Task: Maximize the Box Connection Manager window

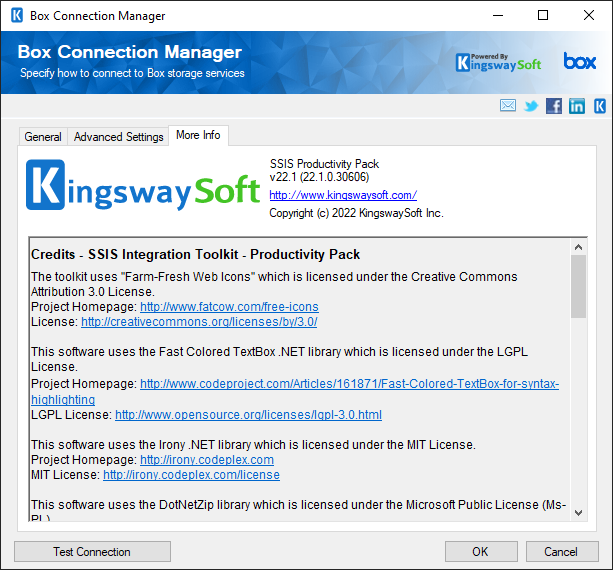Action: [x=543, y=16]
